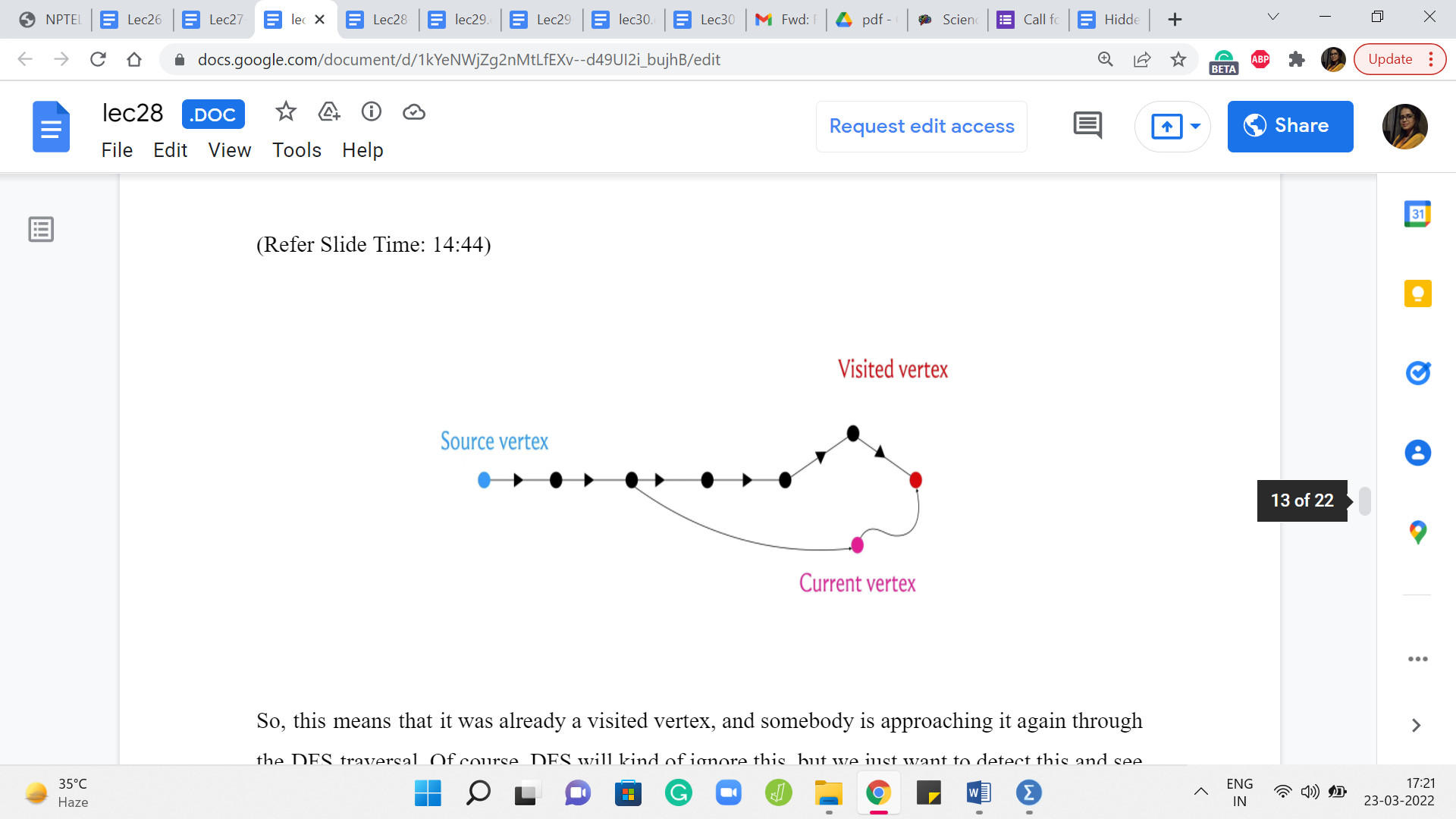Open the Tools menu
Image resolution: width=1456 pixels, height=819 pixels.
pos(297,150)
